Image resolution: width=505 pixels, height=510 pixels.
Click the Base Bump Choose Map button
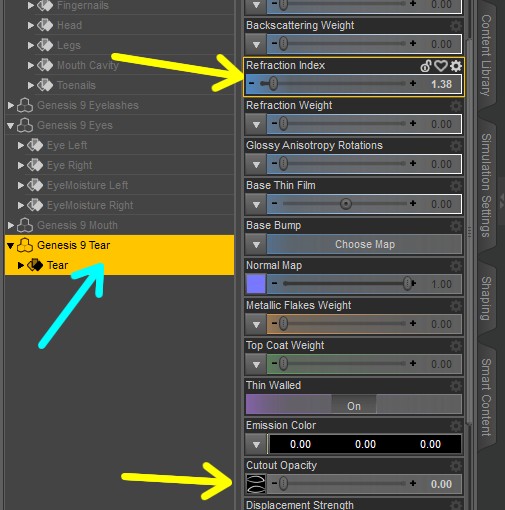coord(364,244)
